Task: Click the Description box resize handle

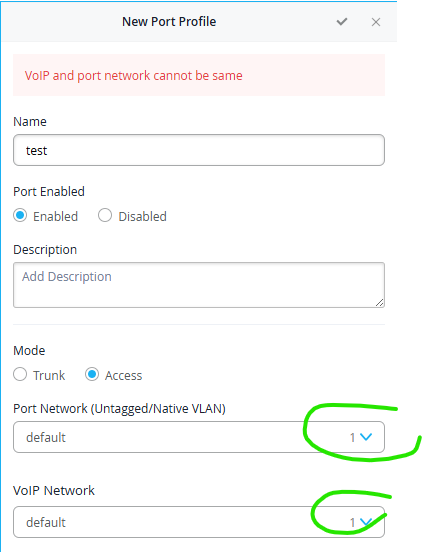Action: click(379, 302)
